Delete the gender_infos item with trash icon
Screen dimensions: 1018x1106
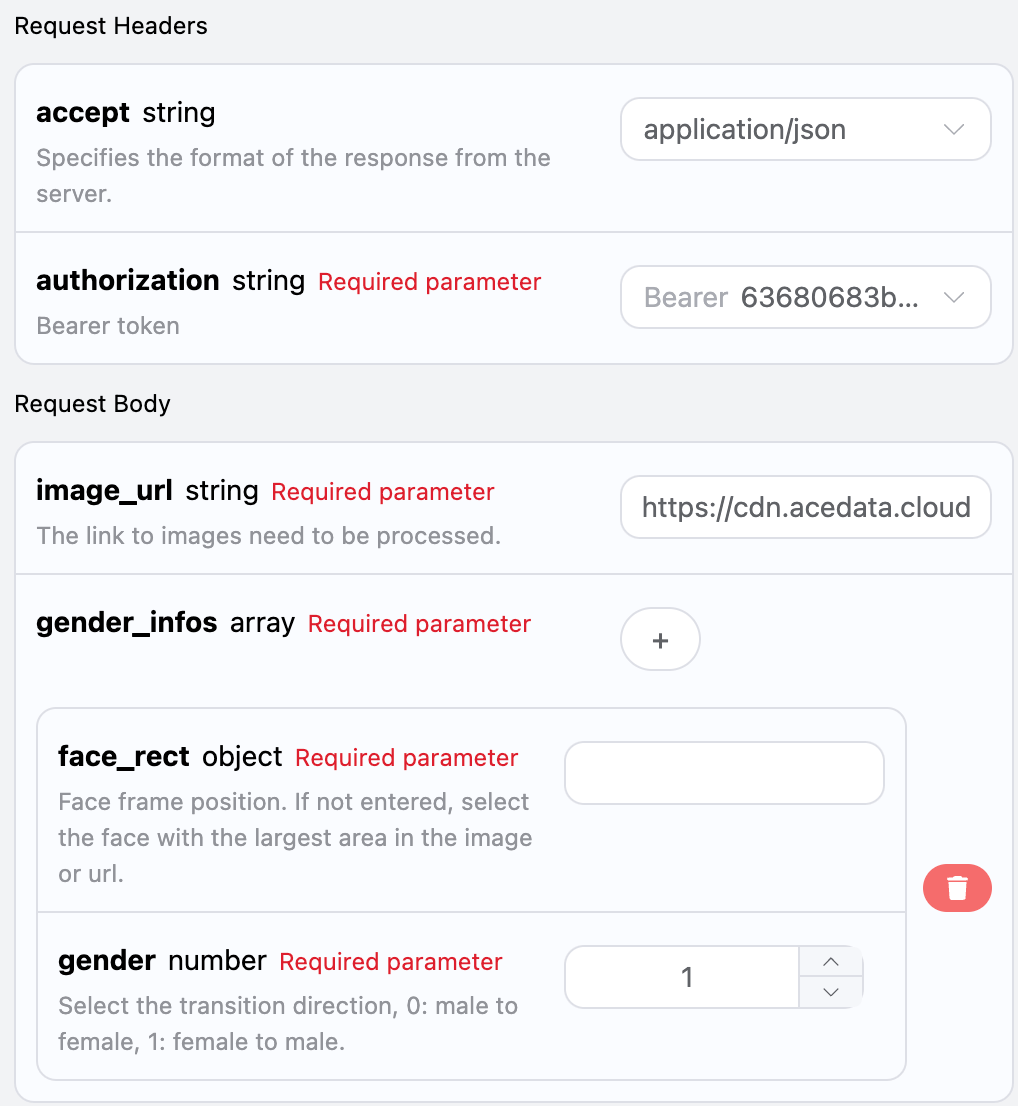(957, 888)
